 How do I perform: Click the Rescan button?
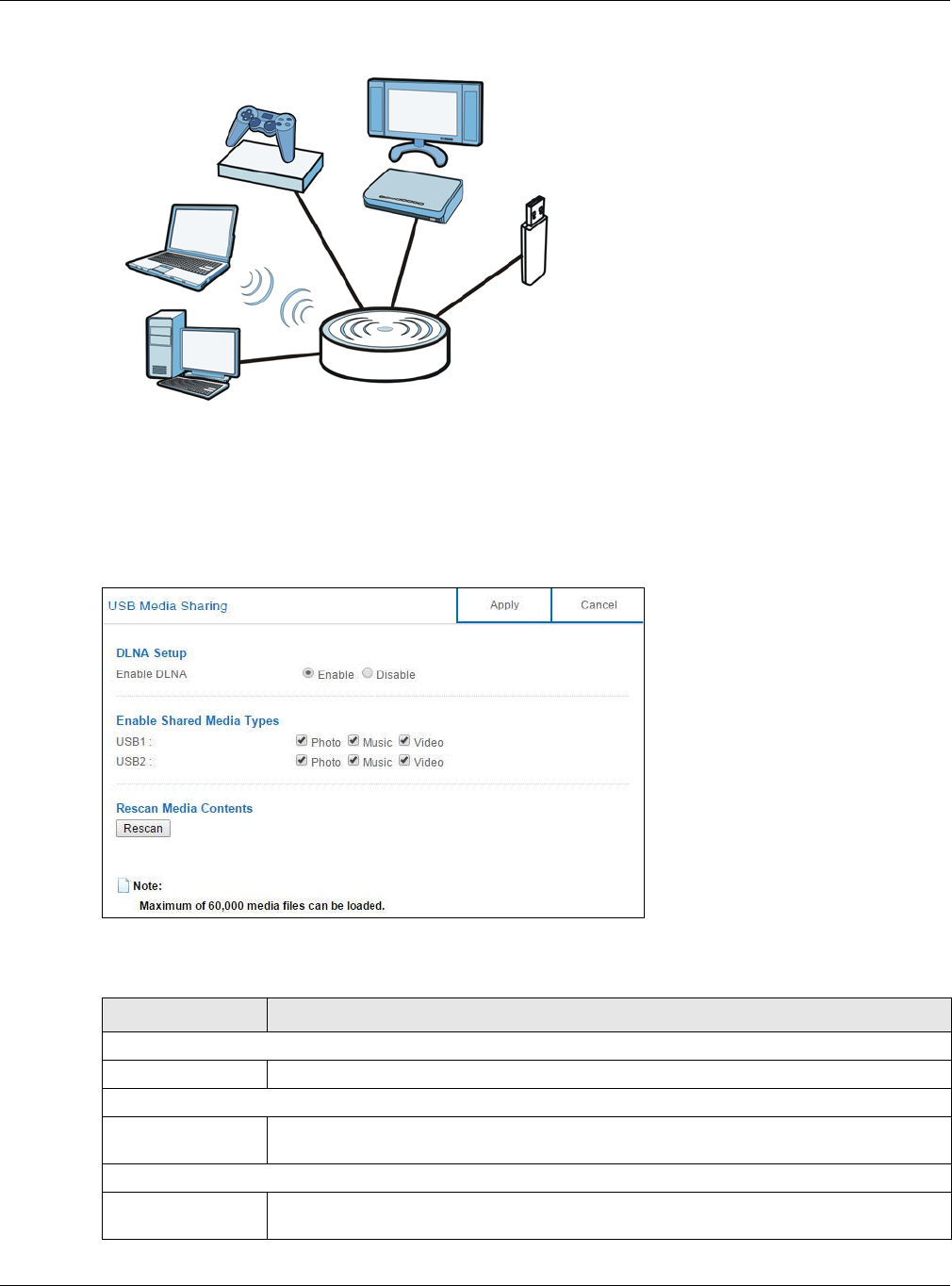click(x=143, y=829)
